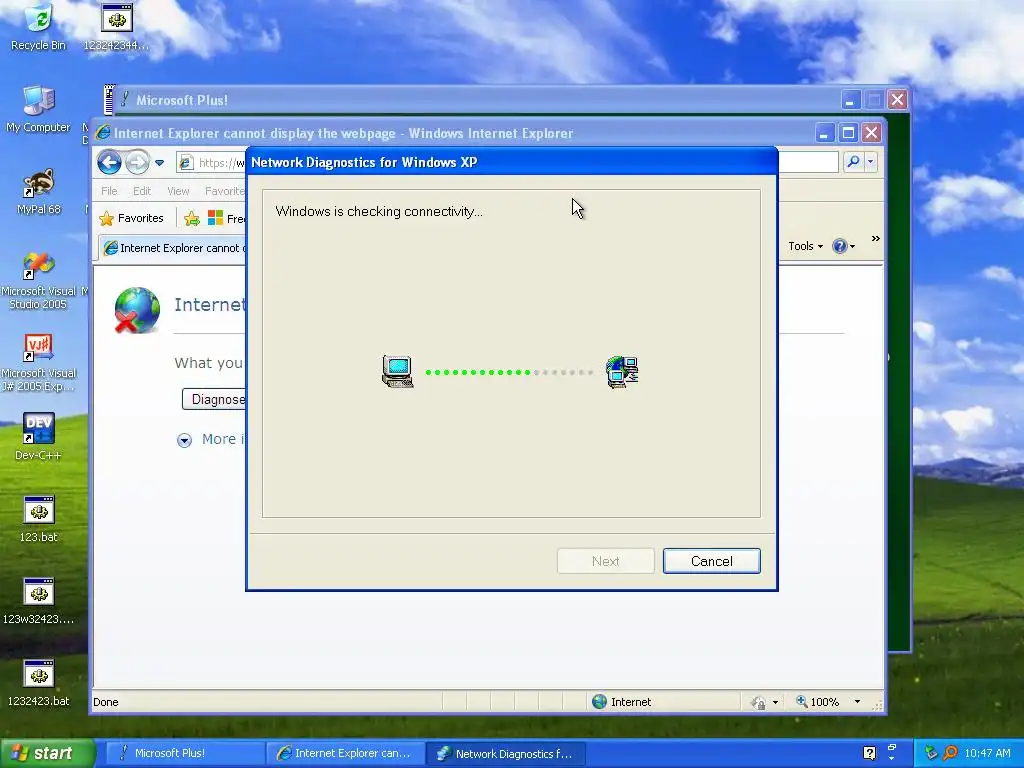Minimize the Microsoft Plus! window

tap(850, 100)
